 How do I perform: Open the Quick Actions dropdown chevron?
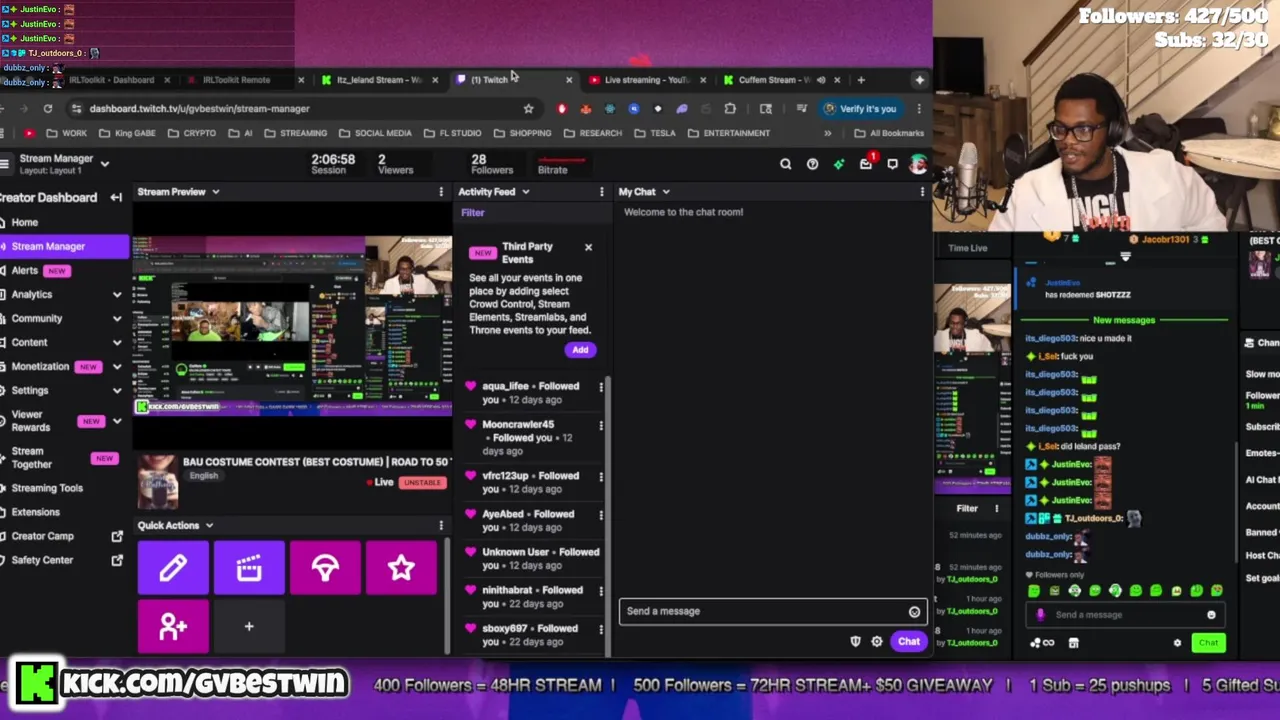point(209,525)
